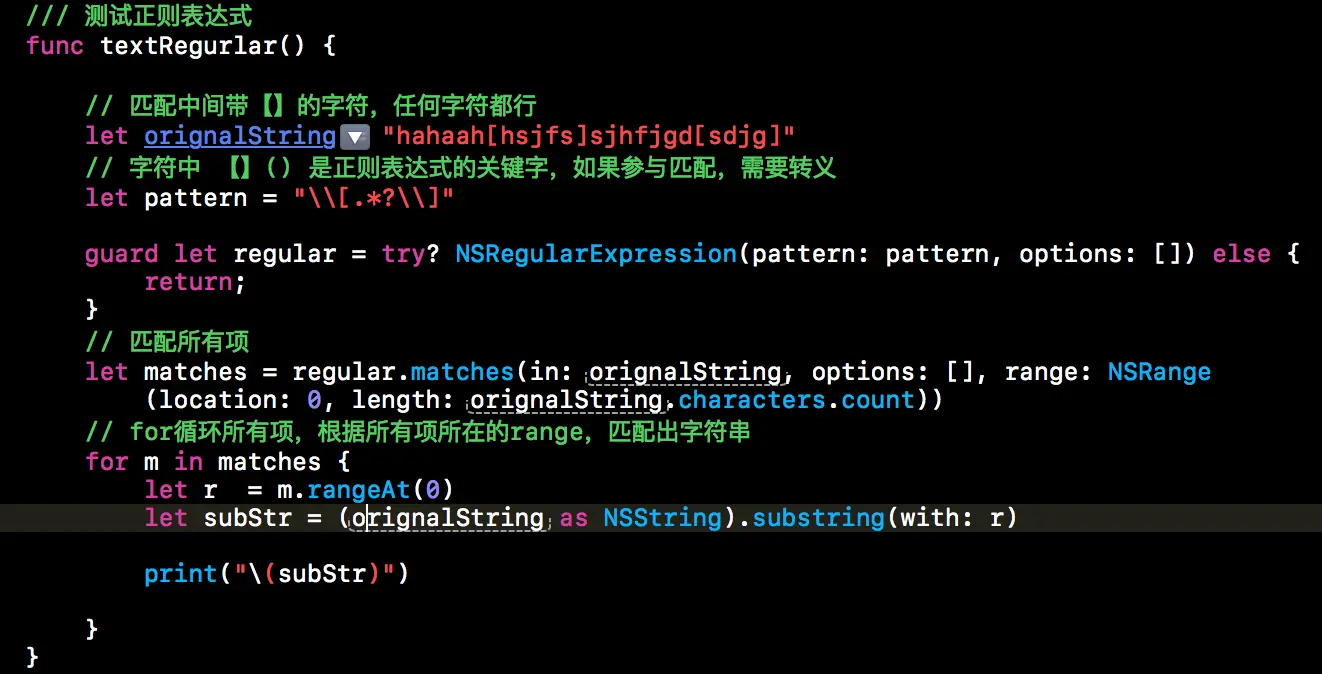Click the underlined orignalString variable declaration
The image size is (1322, 674).
[240, 136]
